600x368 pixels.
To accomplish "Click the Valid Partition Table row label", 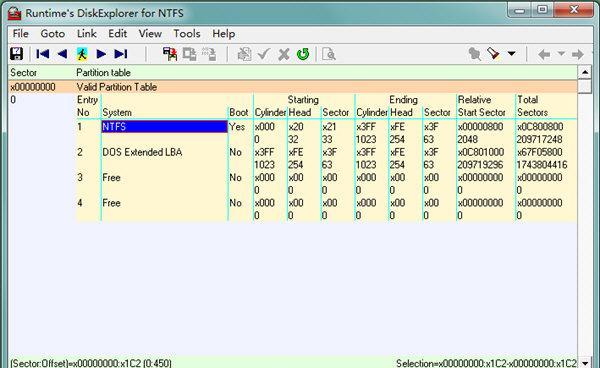I will 117,87.
